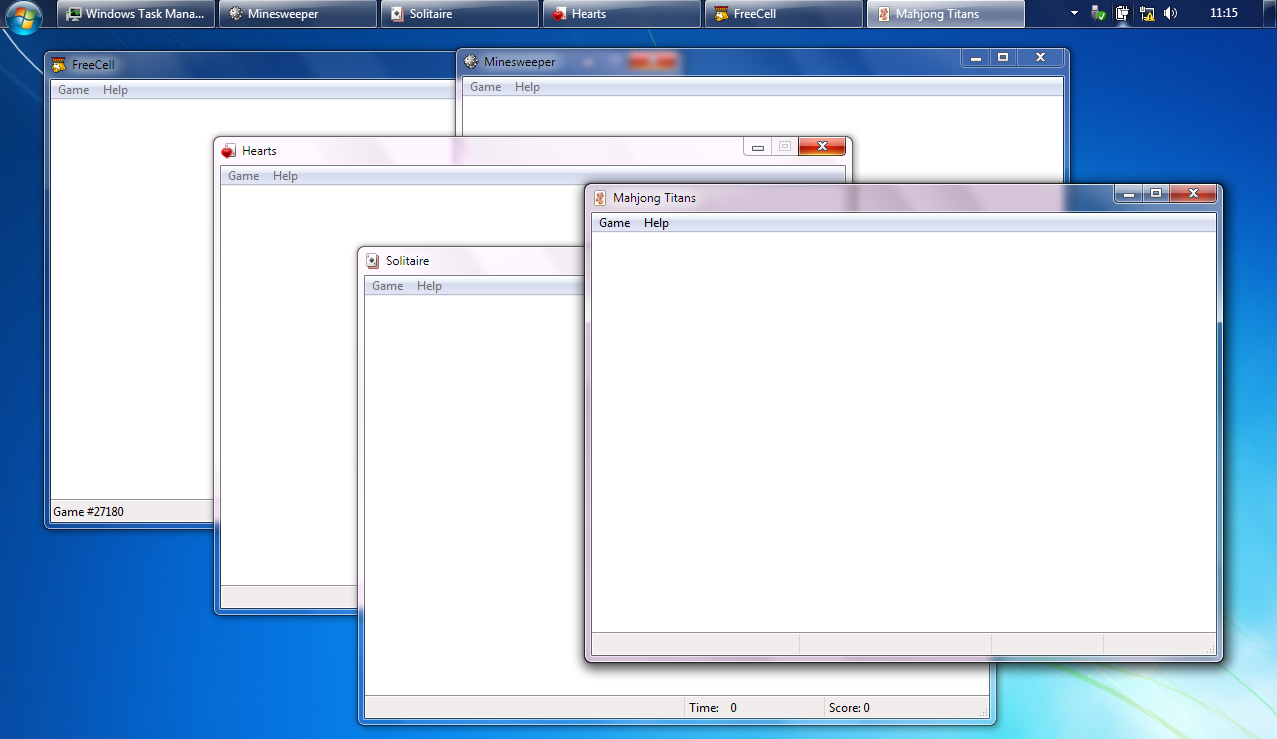The height and width of the screenshot is (739, 1277).
Task: Open Game menu in Mahjong Titans
Action: [x=615, y=223]
